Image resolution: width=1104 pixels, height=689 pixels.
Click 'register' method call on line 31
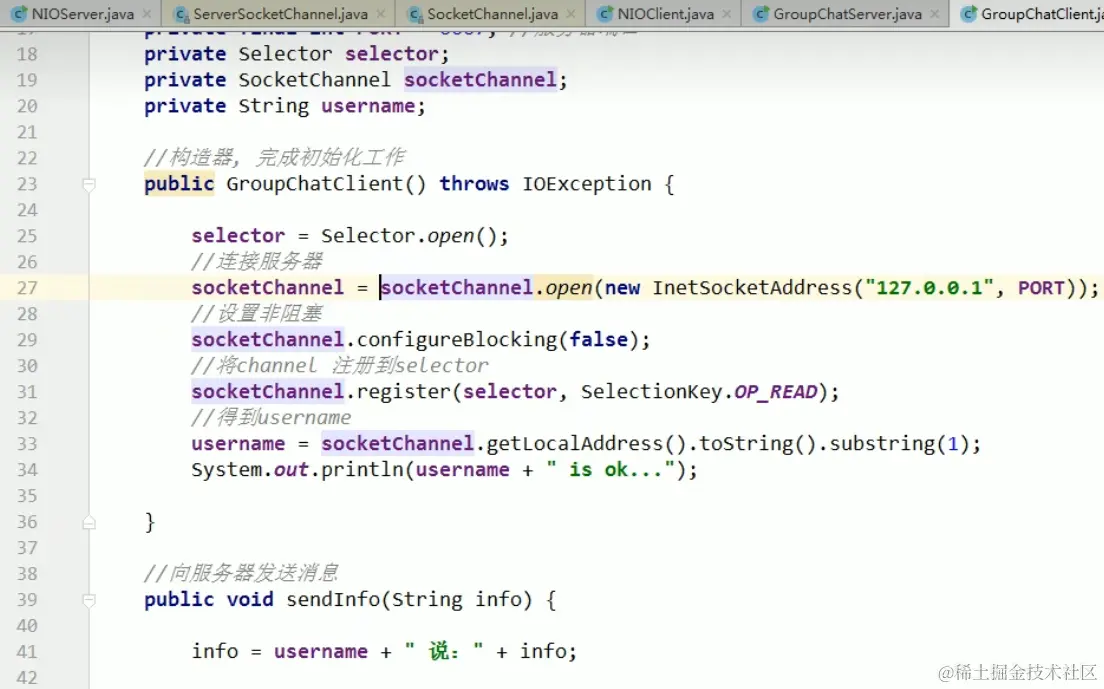click(403, 392)
